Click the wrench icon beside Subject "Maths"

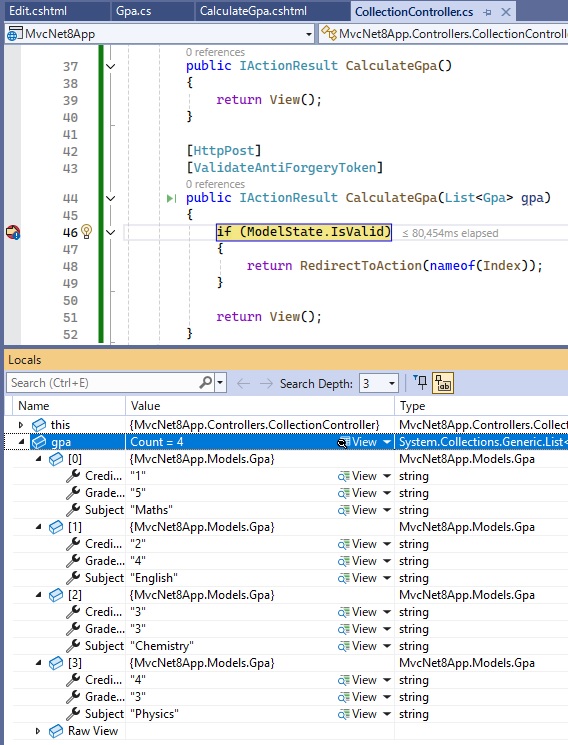[x=73, y=510]
